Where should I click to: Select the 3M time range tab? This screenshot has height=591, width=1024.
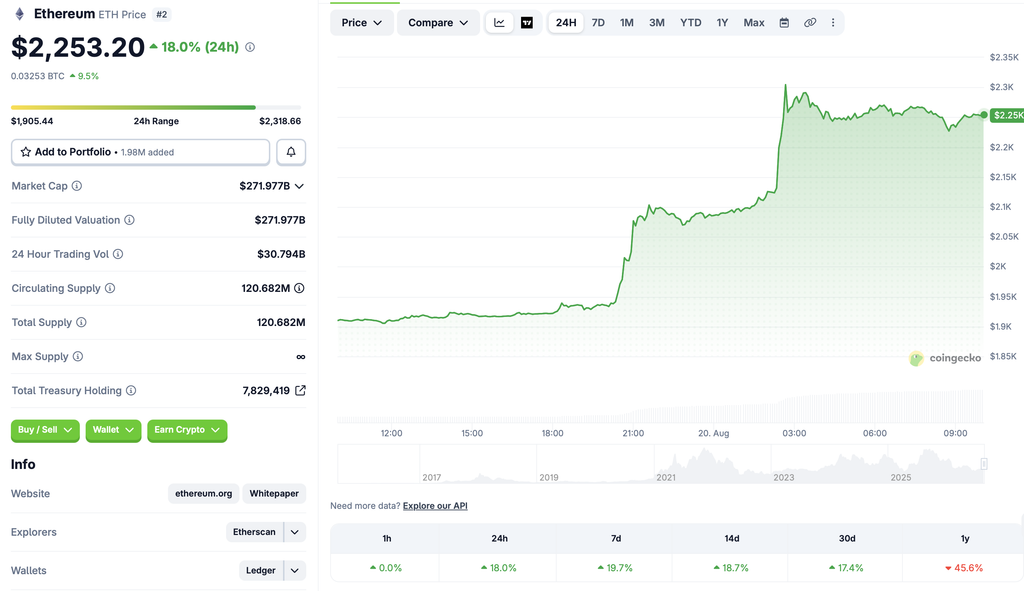[x=657, y=23]
